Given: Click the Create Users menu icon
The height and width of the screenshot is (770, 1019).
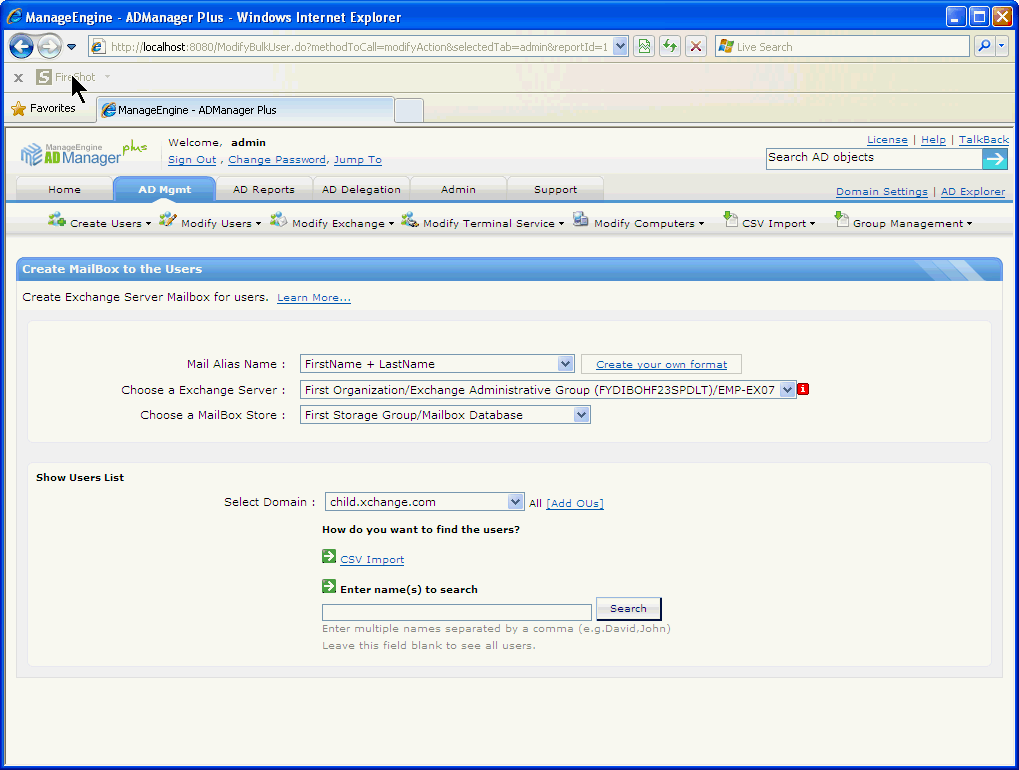Looking at the screenshot, I should click(57, 220).
